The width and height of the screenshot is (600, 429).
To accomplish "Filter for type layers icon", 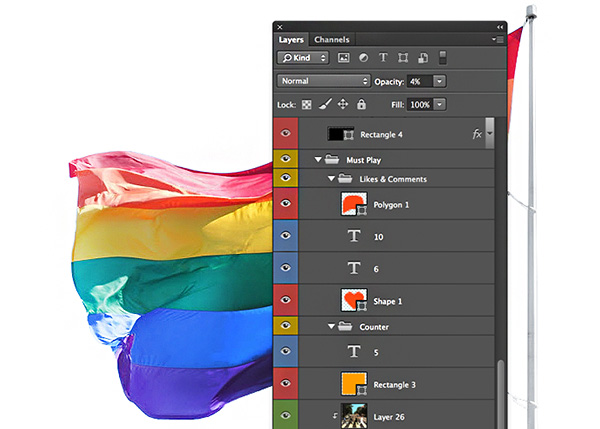I will pos(382,58).
